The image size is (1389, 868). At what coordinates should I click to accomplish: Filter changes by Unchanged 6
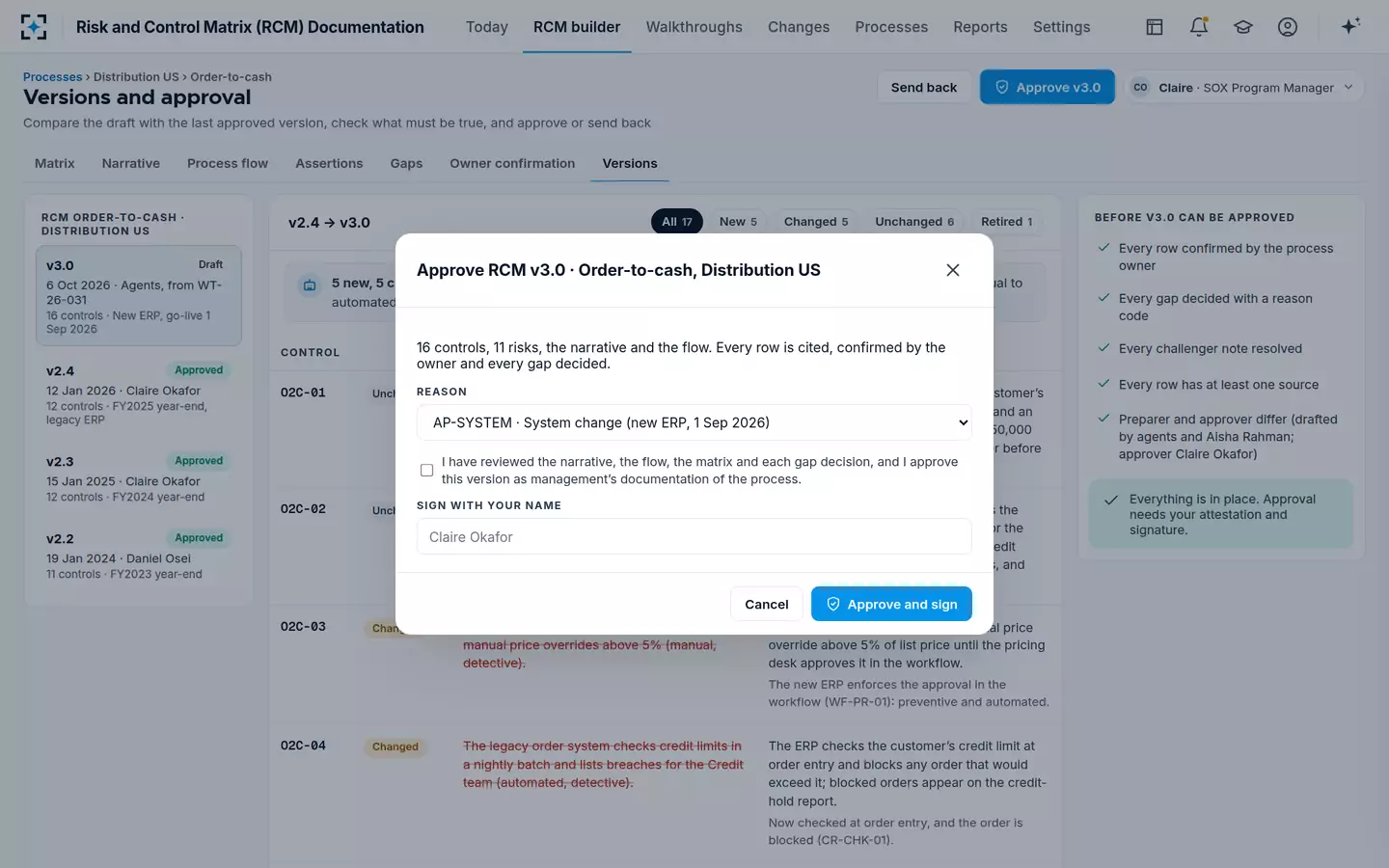coord(914,221)
